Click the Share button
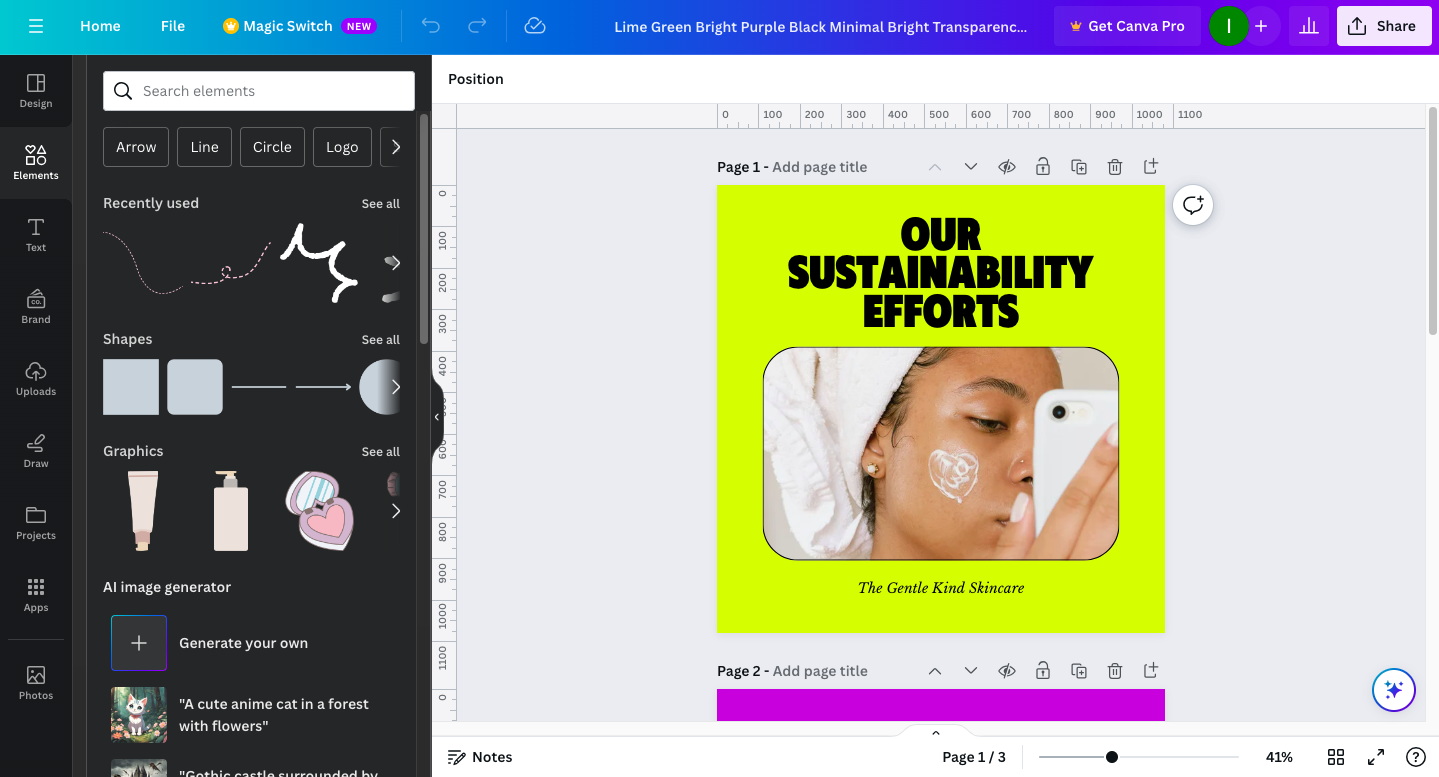Viewport: 1439px width, 777px height. pos(1384,26)
